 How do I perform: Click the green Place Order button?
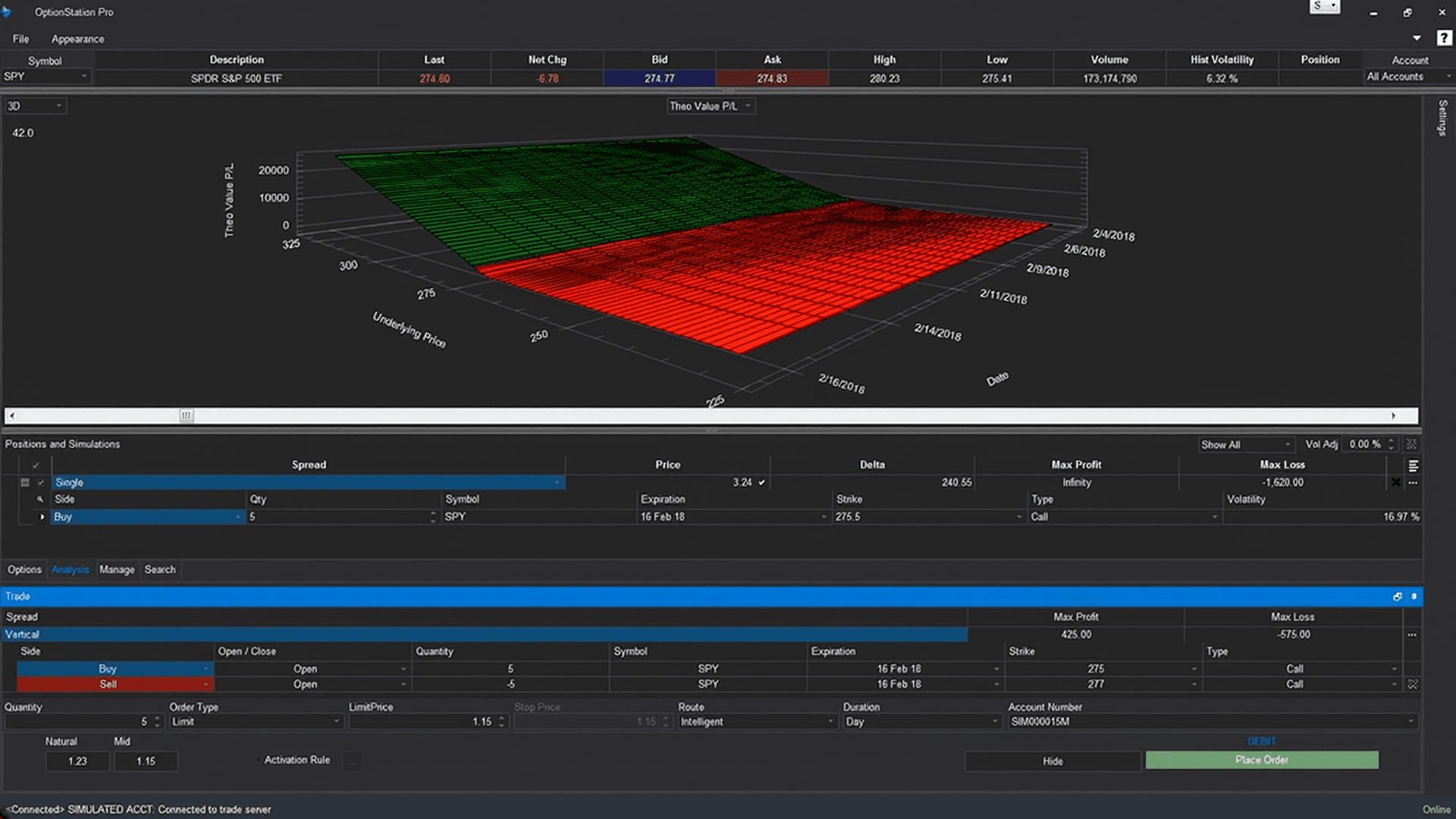pyautogui.click(x=1262, y=760)
